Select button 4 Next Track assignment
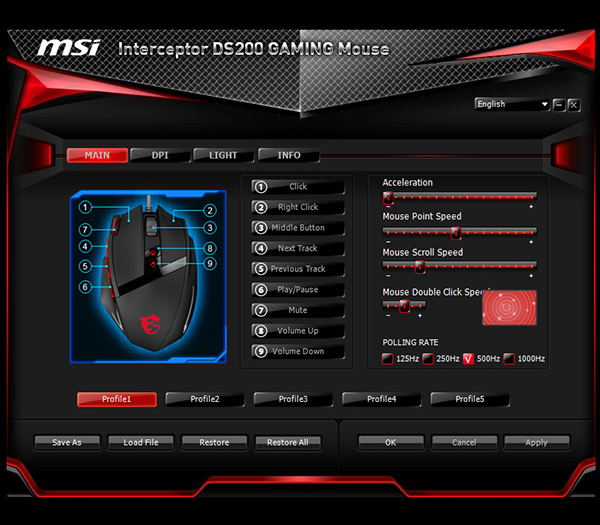This screenshot has height=525, width=600. 298,248
